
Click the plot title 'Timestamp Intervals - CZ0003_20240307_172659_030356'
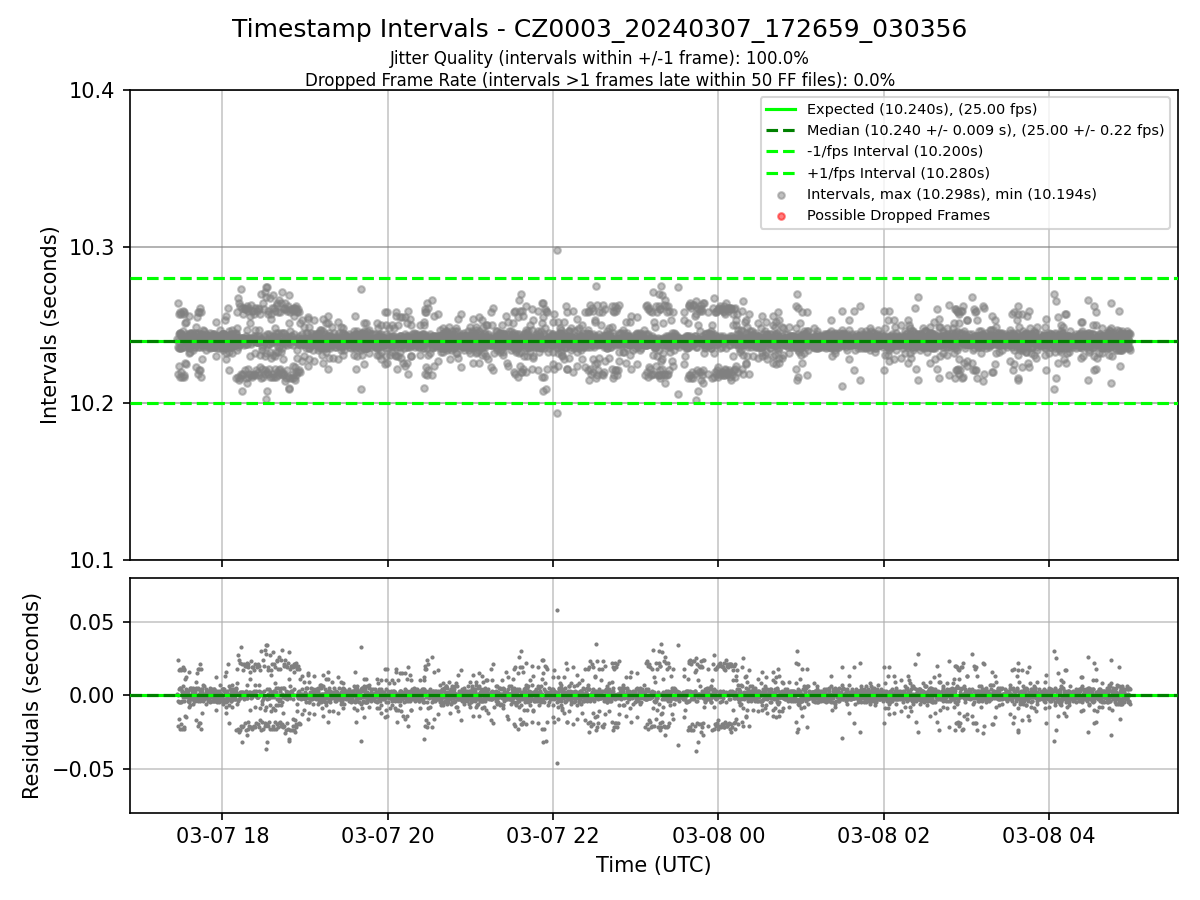[x=599, y=29]
